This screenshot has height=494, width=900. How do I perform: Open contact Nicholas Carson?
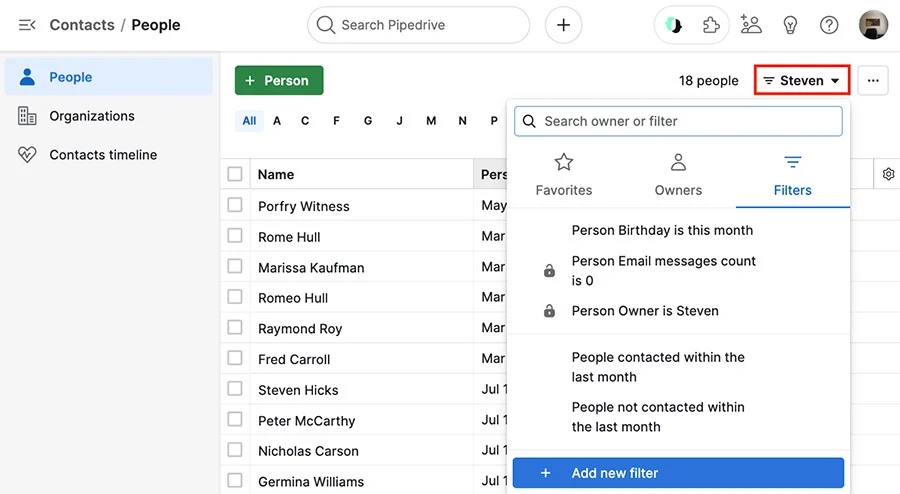click(308, 451)
